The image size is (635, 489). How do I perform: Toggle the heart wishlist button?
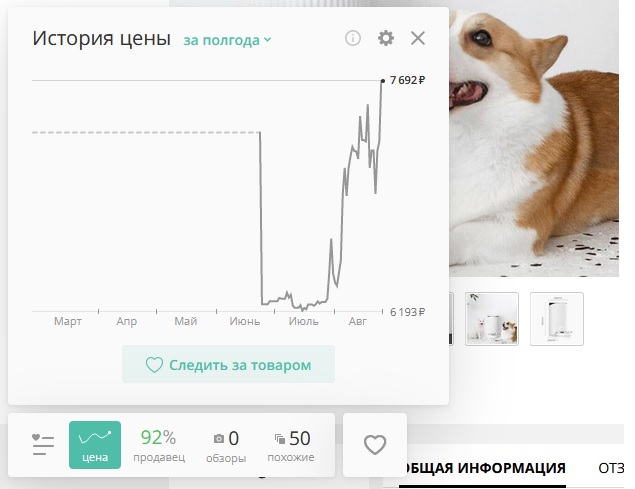click(375, 445)
